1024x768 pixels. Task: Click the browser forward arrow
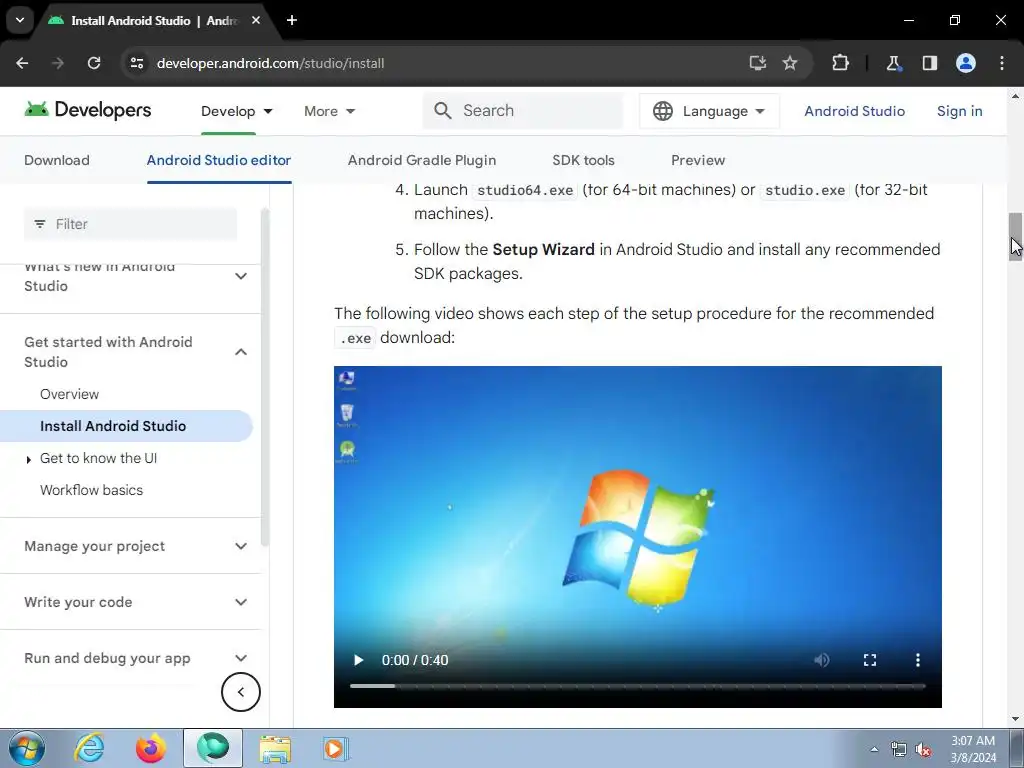58,63
